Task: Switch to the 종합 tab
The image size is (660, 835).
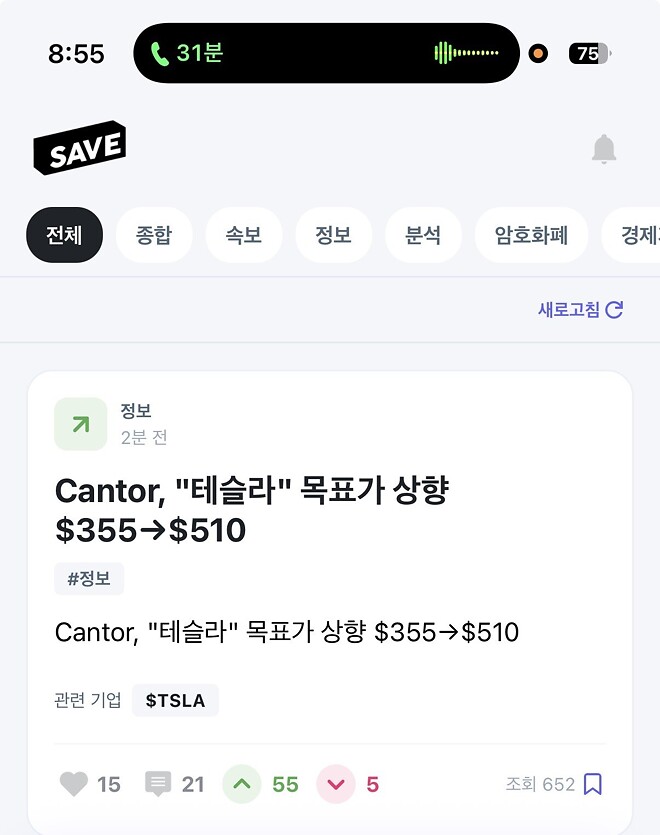Action: pyautogui.click(x=154, y=234)
